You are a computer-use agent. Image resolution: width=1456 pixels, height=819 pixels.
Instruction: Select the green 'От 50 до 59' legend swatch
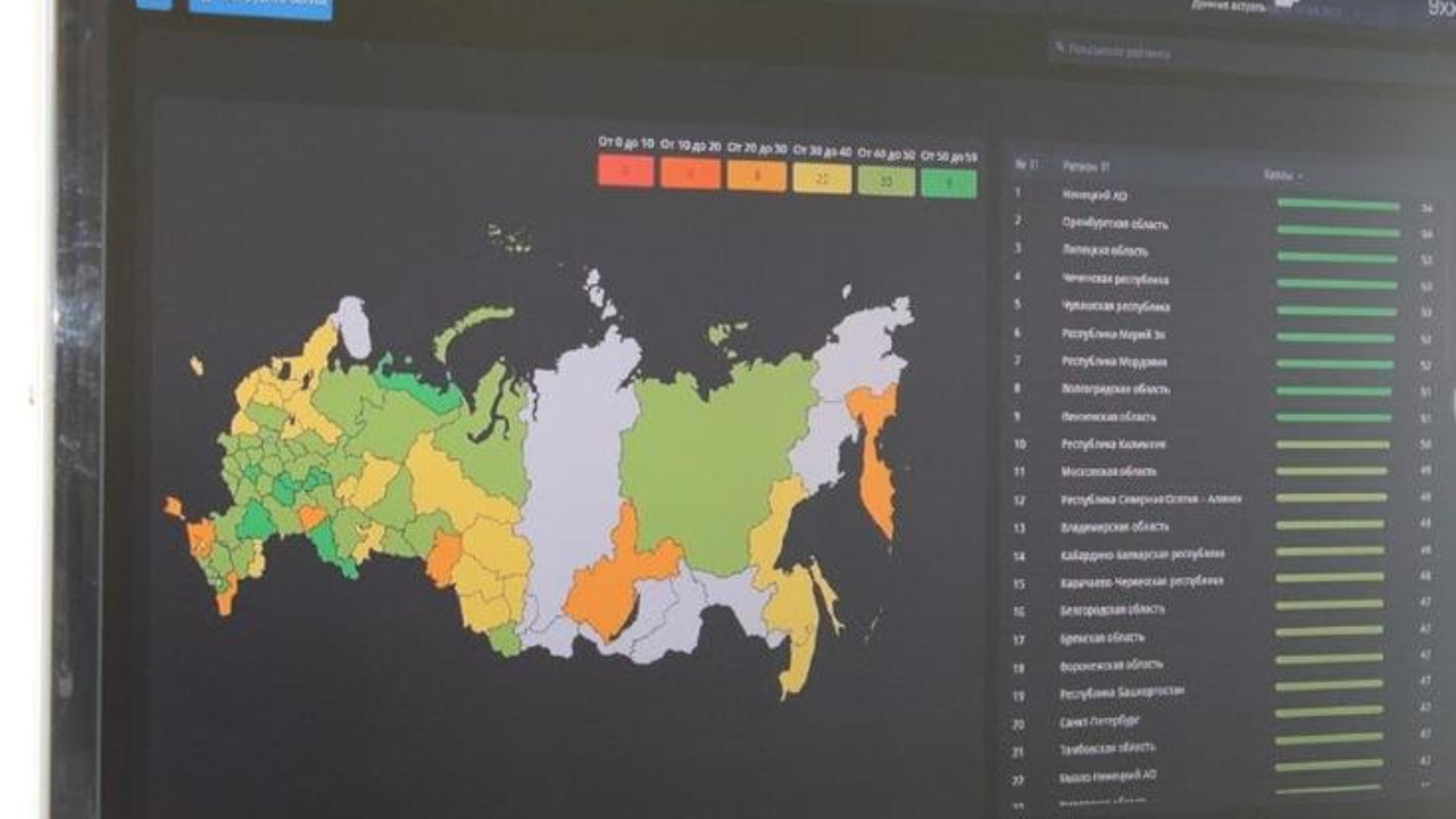pyautogui.click(x=948, y=183)
